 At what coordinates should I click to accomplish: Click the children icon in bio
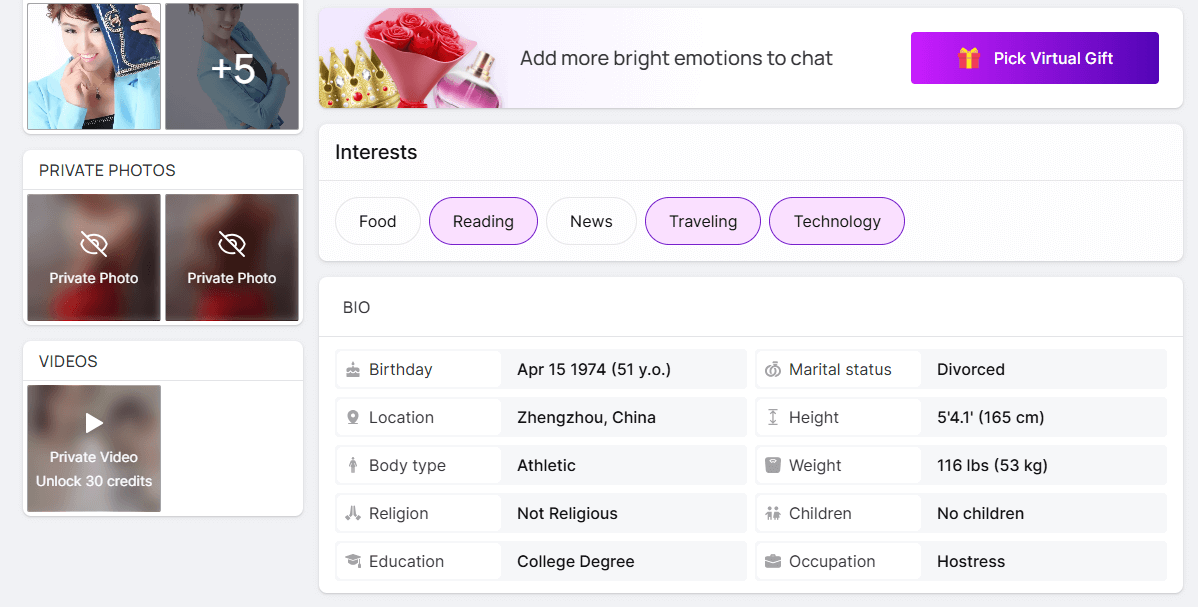click(773, 514)
